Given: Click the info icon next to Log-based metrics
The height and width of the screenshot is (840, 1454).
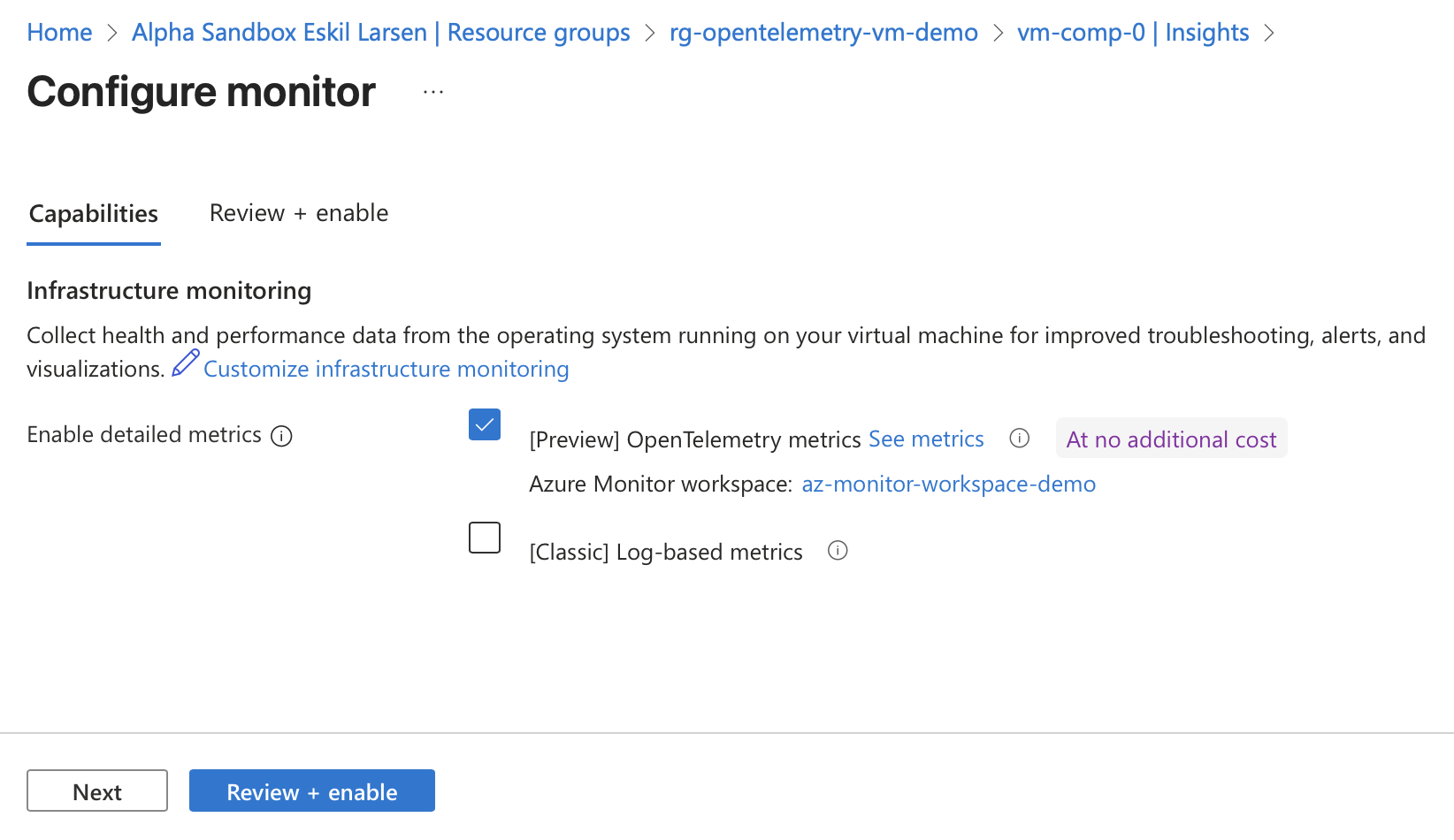Looking at the screenshot, I should 838,551.
